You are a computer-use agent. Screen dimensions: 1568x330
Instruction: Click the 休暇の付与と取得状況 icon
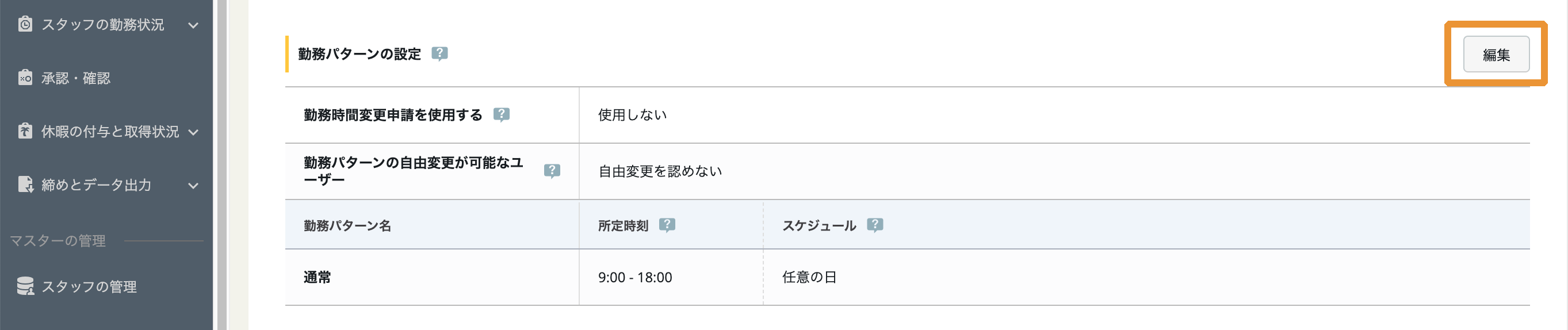25,131
